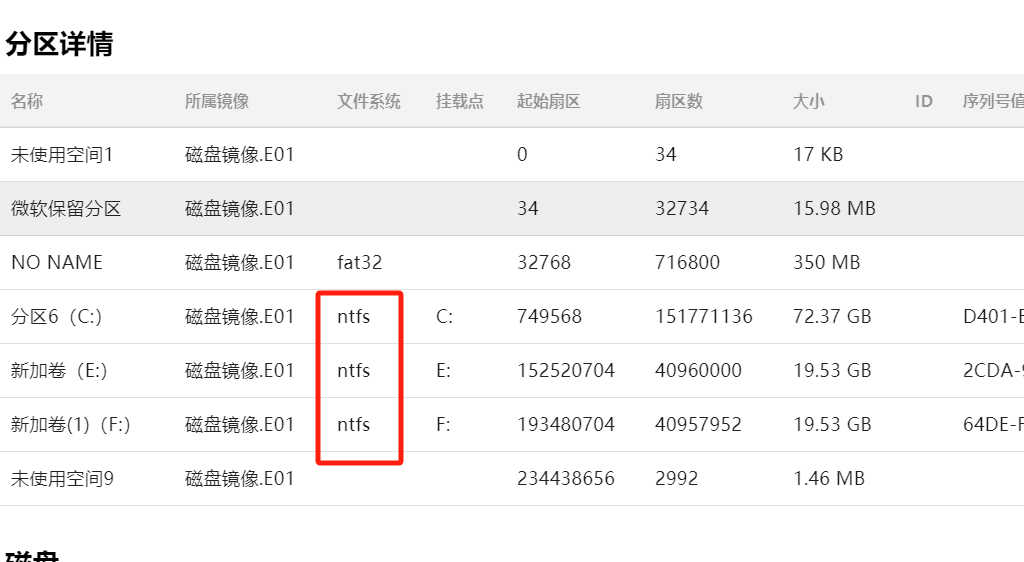This screenshot has height=562, width=1024.
Task: Click the 15.98 MB size cell
Action: (x=834, y=209)
